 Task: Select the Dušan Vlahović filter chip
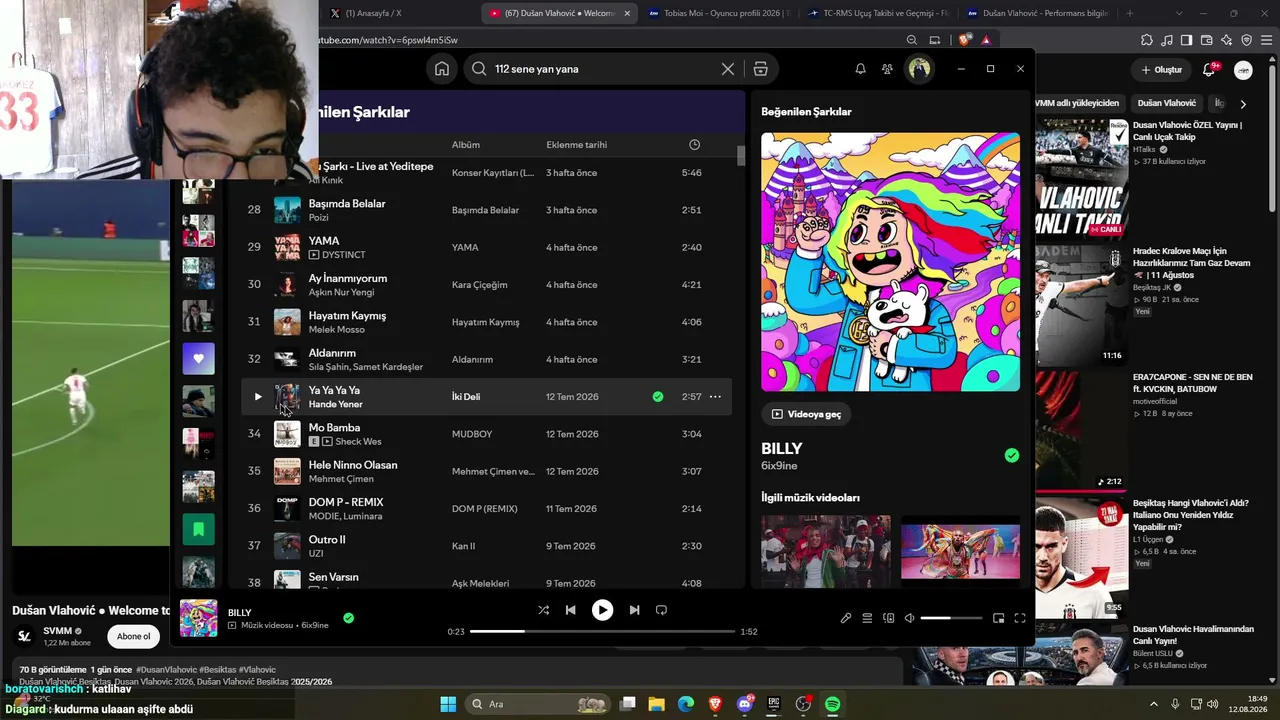tap(1166, 103)
